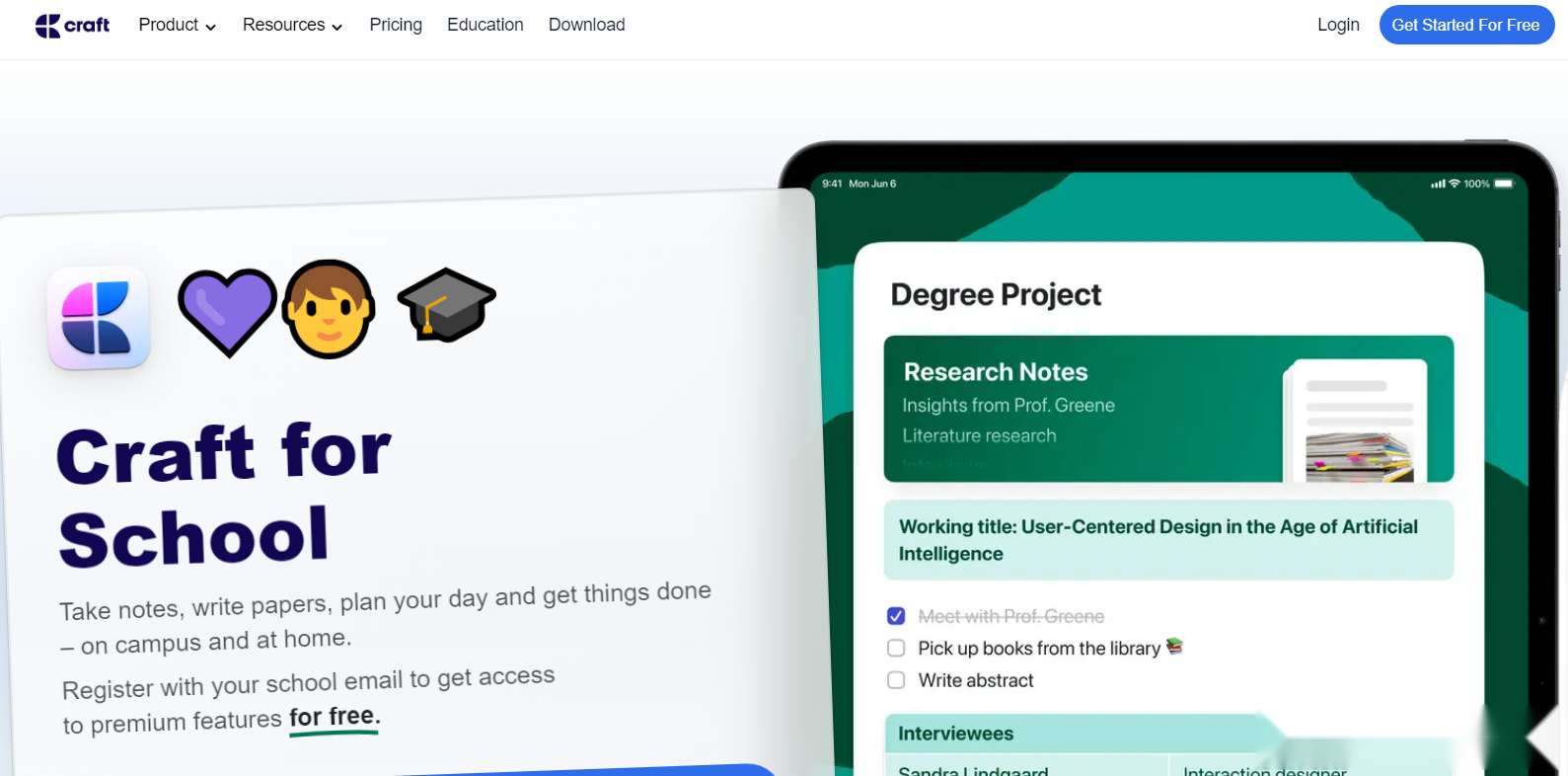Click Literature research text
1568x776 pixels.
[x=979, y=435]
